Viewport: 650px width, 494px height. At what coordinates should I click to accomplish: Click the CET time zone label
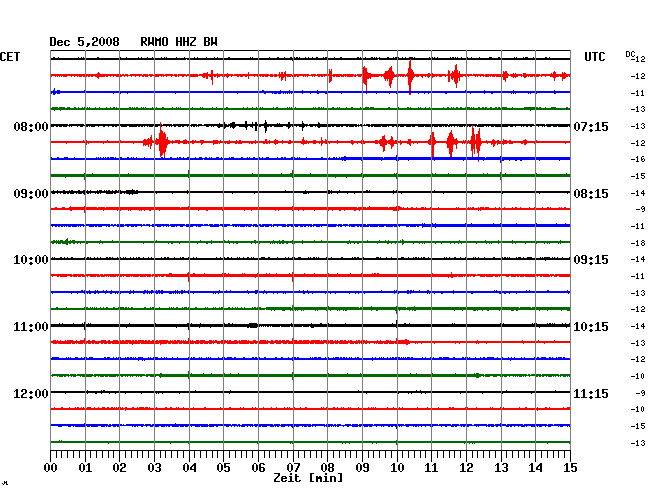coord(10,57)
